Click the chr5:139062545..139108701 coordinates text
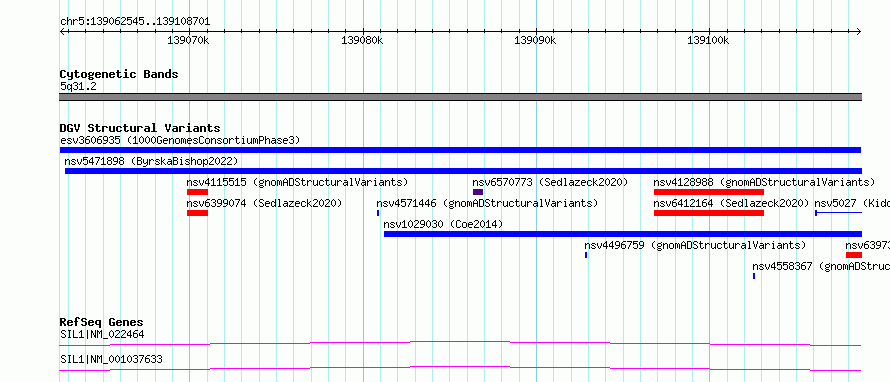890x382 pixels. (x=135, y=21)
